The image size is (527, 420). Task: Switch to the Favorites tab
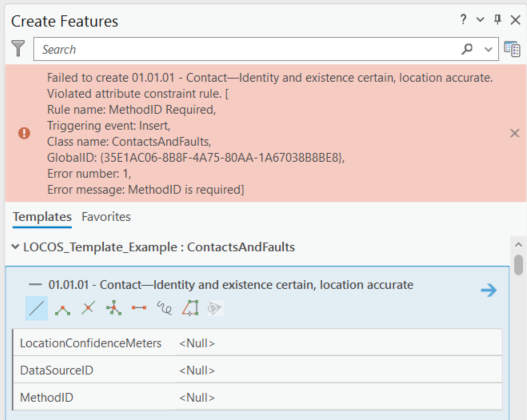[106, 217]
